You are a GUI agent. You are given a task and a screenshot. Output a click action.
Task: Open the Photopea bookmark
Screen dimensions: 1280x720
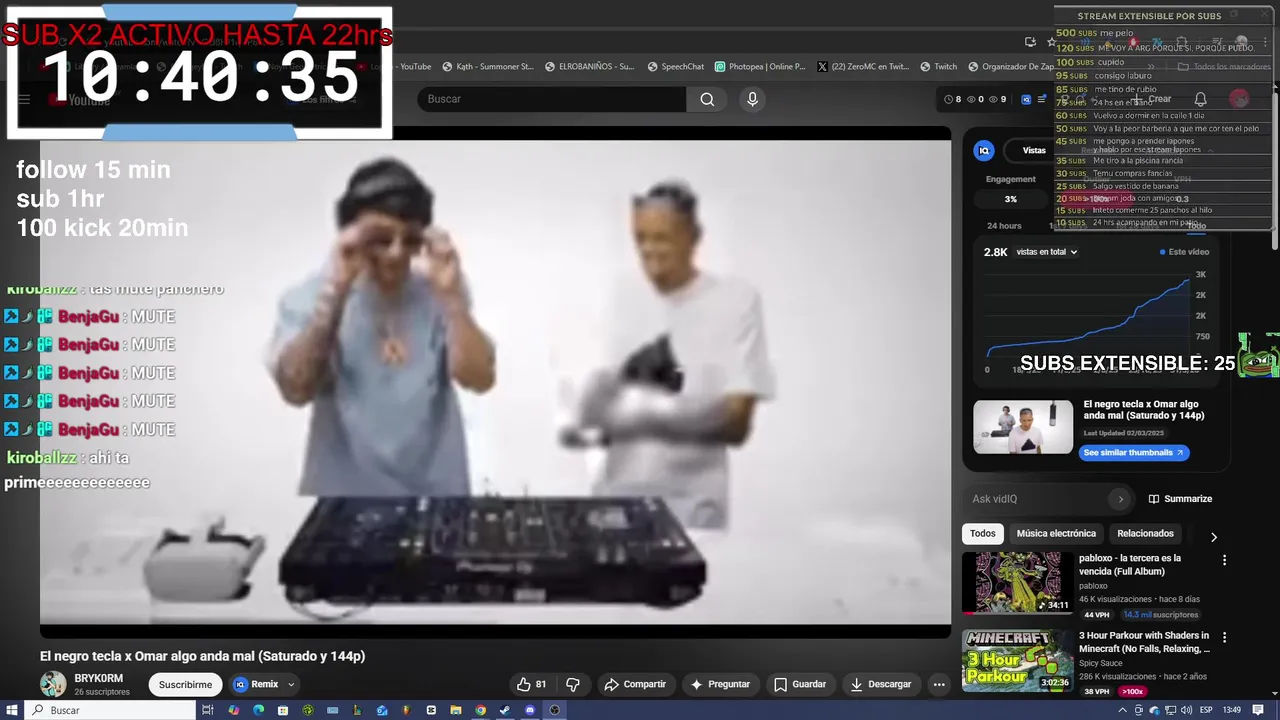(x=760, y=67)
